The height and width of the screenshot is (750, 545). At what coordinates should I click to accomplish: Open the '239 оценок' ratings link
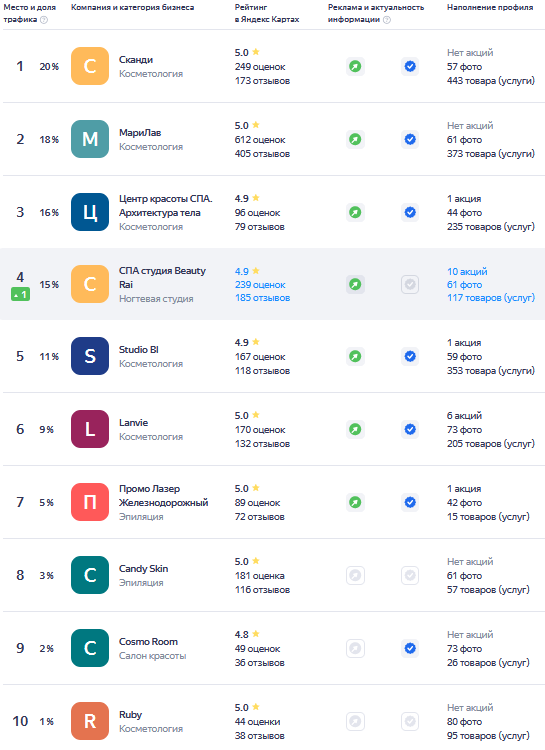click(260, 285)
